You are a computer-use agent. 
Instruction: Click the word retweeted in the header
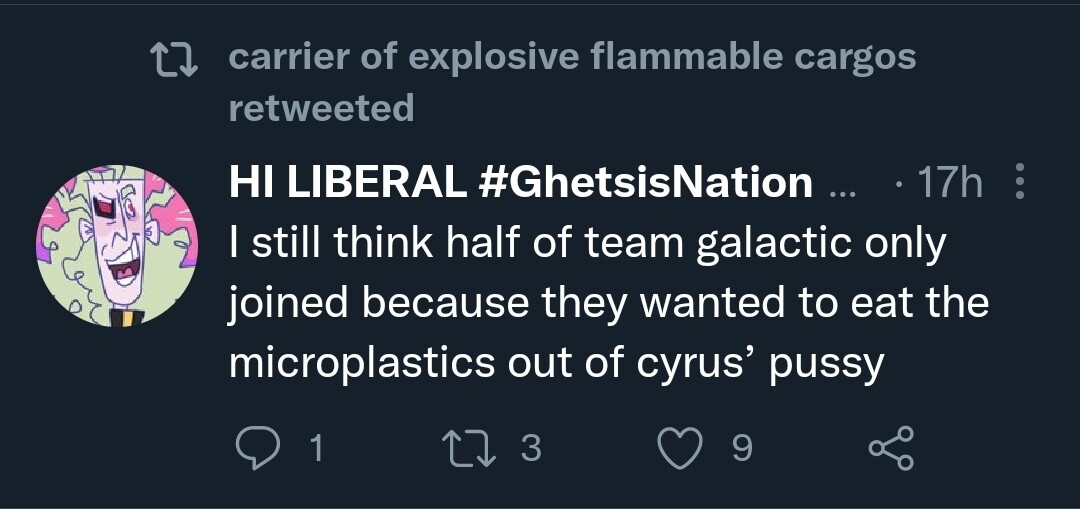[321, 106]
